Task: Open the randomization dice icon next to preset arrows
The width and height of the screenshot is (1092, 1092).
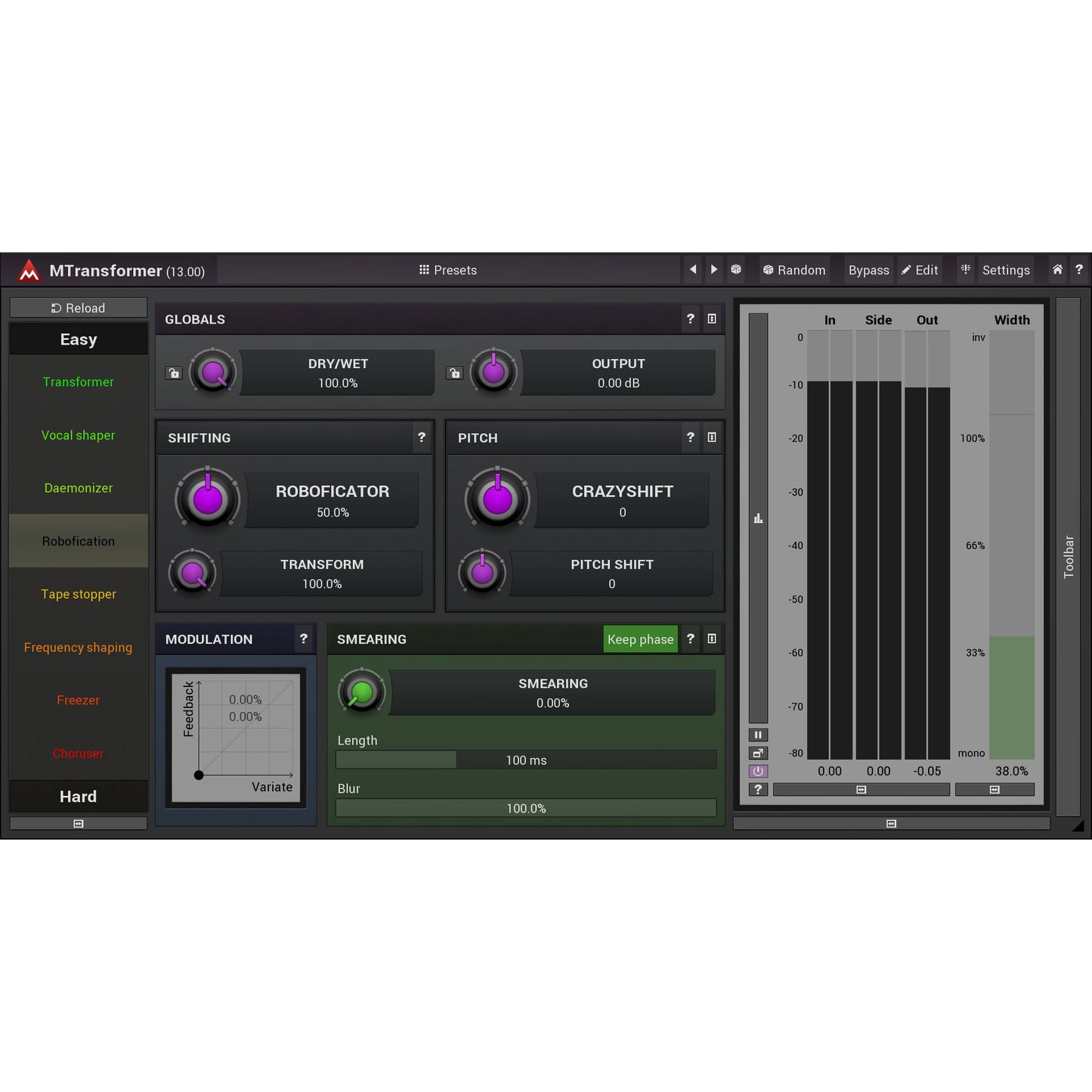Action: coord(736,270)
